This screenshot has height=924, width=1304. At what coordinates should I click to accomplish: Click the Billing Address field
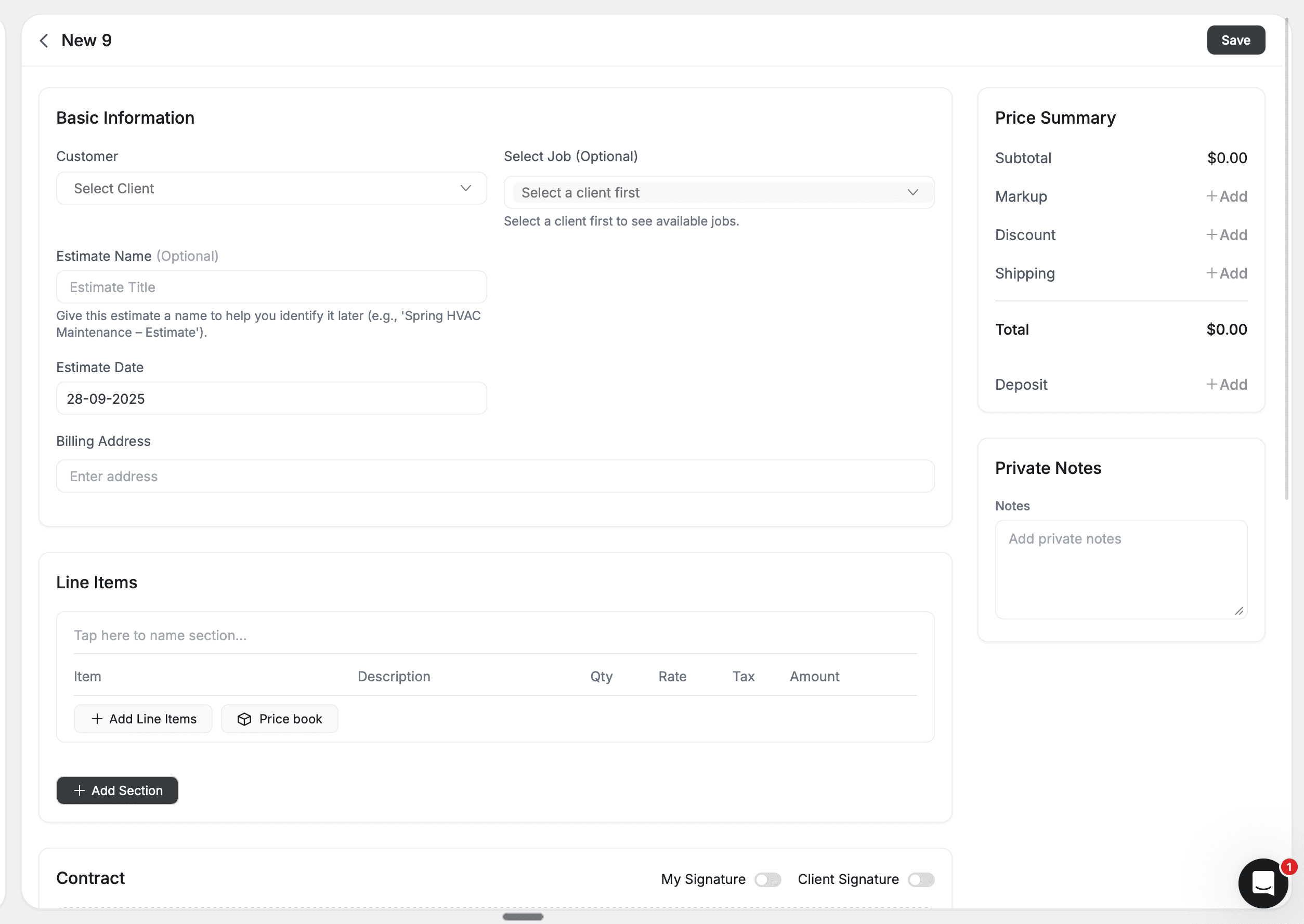[494, 476]
